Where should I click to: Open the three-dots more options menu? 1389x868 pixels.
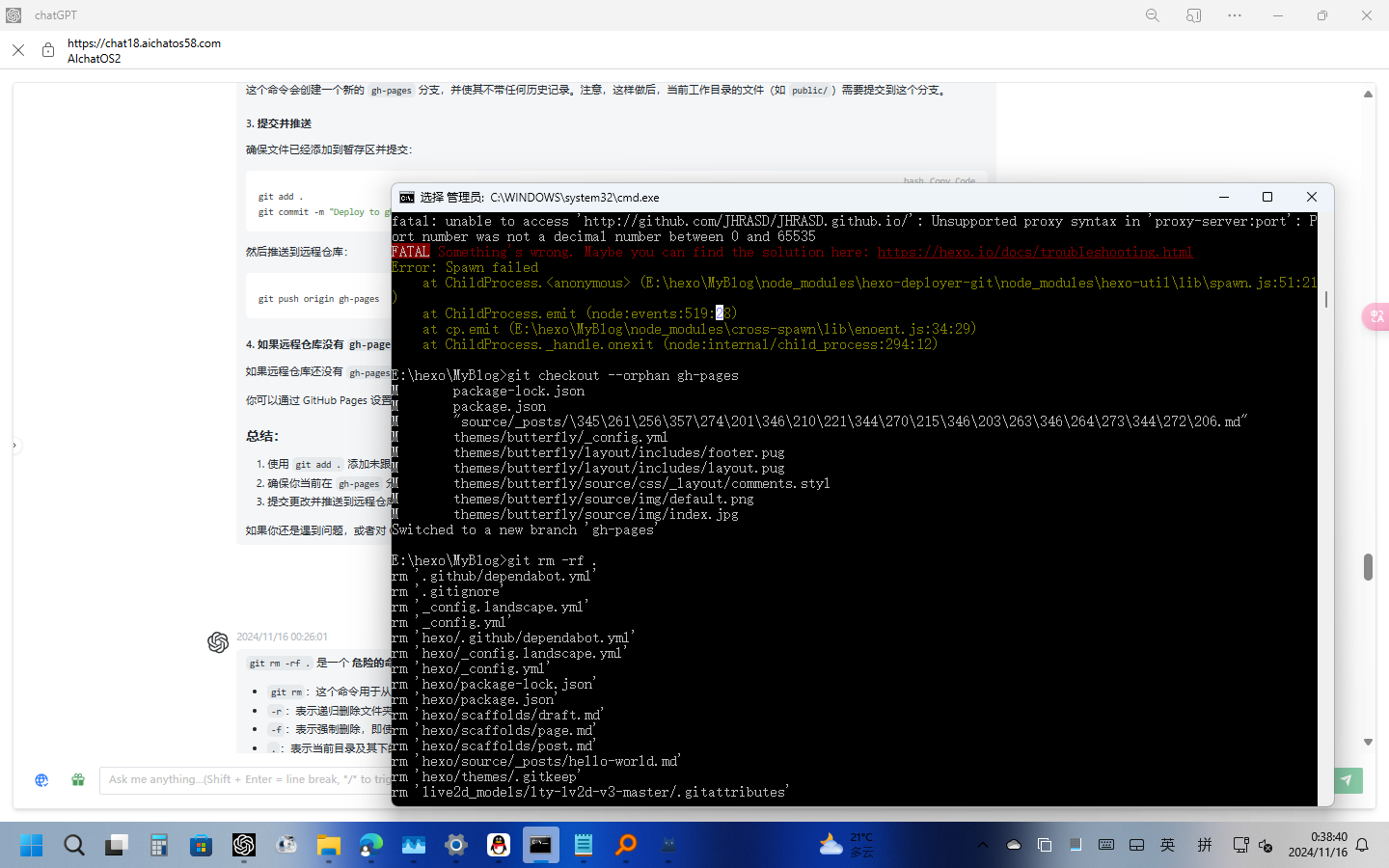[1235, 15]
